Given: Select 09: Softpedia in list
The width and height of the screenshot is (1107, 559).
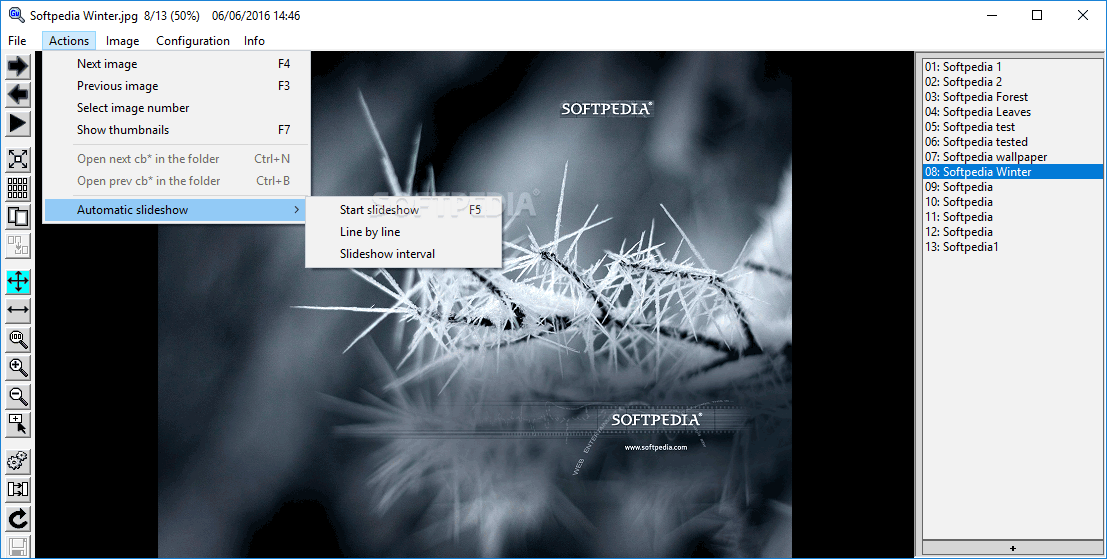Looking at the screenshot, I should (1012, 187).
